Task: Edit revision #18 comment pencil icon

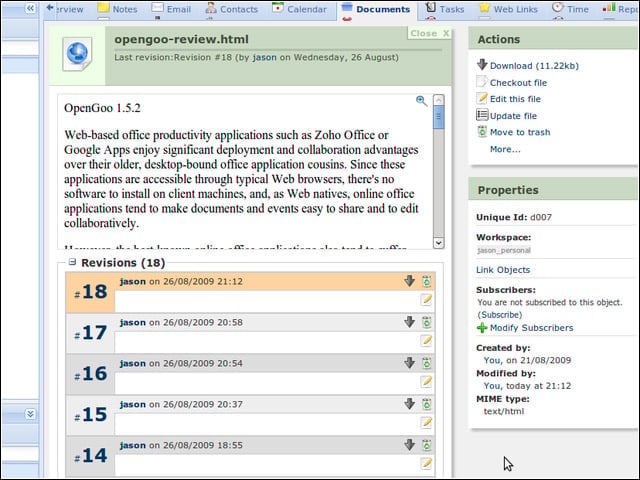Action: pos(426,300)
